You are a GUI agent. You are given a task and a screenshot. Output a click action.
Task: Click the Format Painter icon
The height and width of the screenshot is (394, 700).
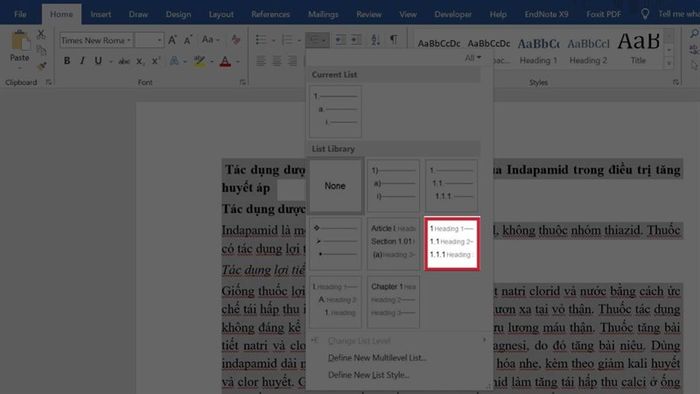42,66
